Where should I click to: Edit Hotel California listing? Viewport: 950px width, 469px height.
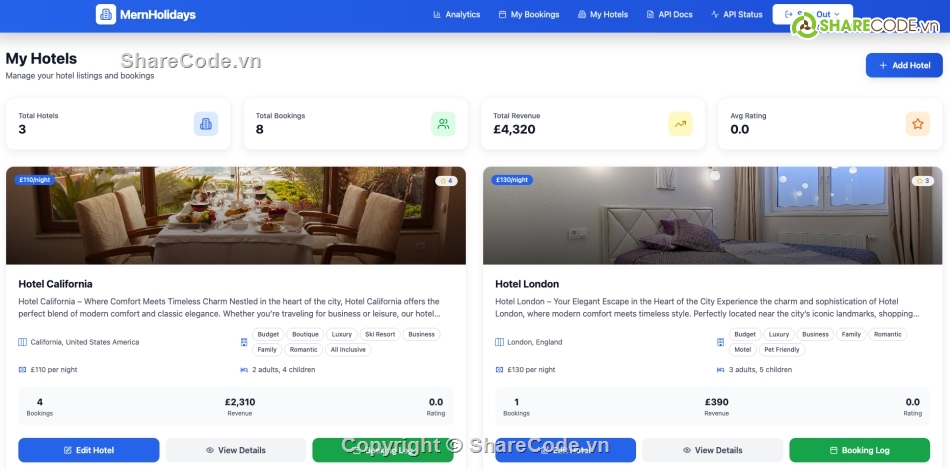[x=89, y=450]
